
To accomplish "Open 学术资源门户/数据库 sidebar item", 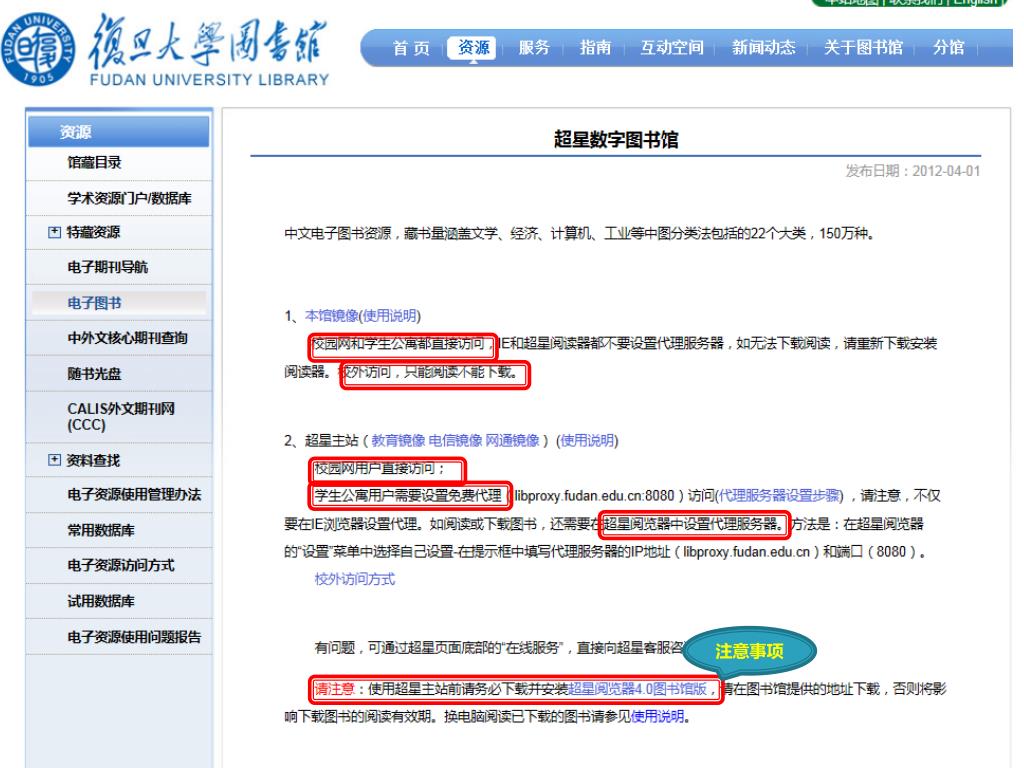I will [129, 198].
